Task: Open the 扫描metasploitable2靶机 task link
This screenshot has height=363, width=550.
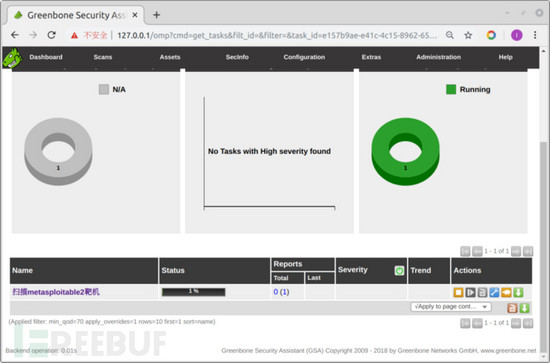Action: tap(56, 292)
